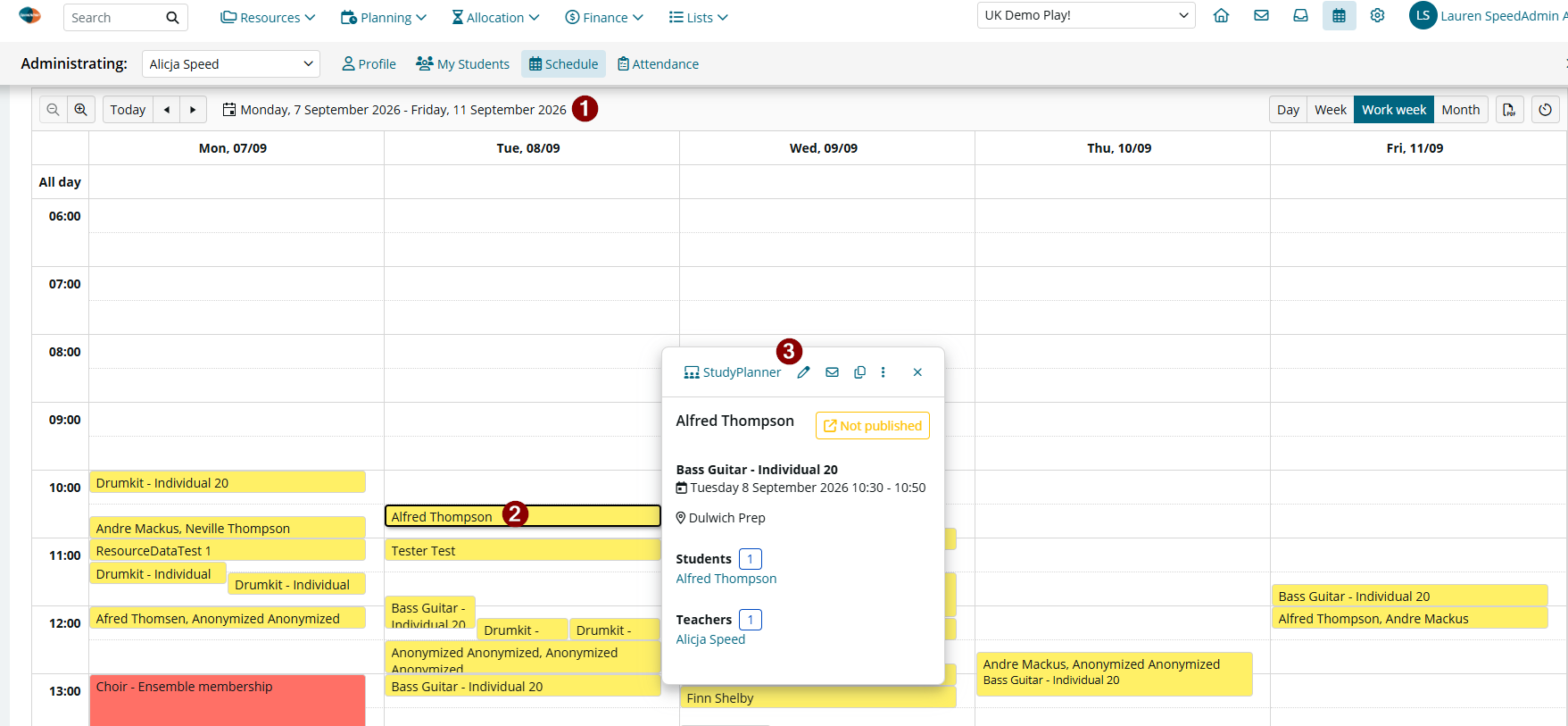Click the calendar icon in top bar

[x=1339, y=15]
